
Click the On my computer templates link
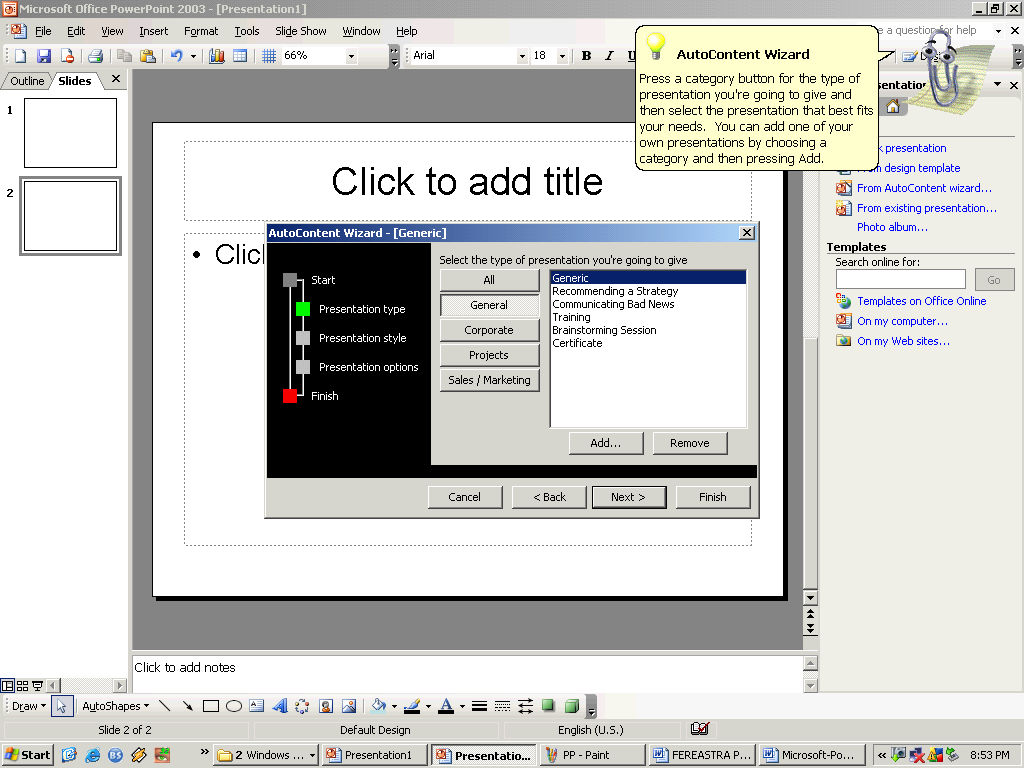tap(902, 321)
